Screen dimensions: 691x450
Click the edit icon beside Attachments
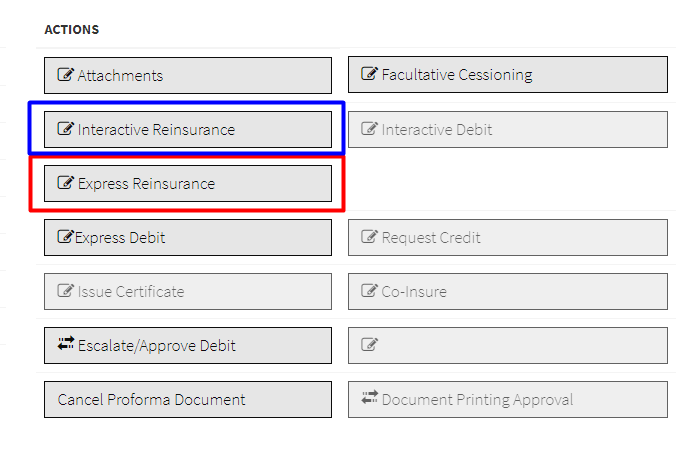pyautogui.click(x=66, y=75)
